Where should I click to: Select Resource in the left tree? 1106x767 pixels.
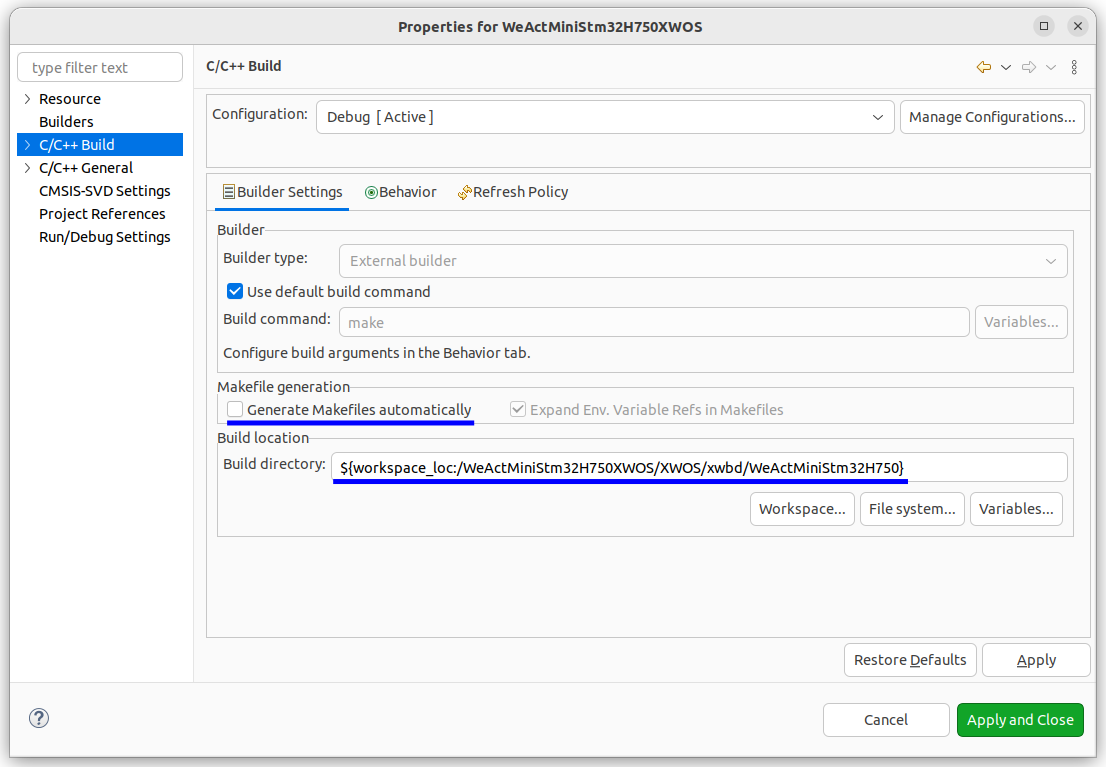pos(70,99)
